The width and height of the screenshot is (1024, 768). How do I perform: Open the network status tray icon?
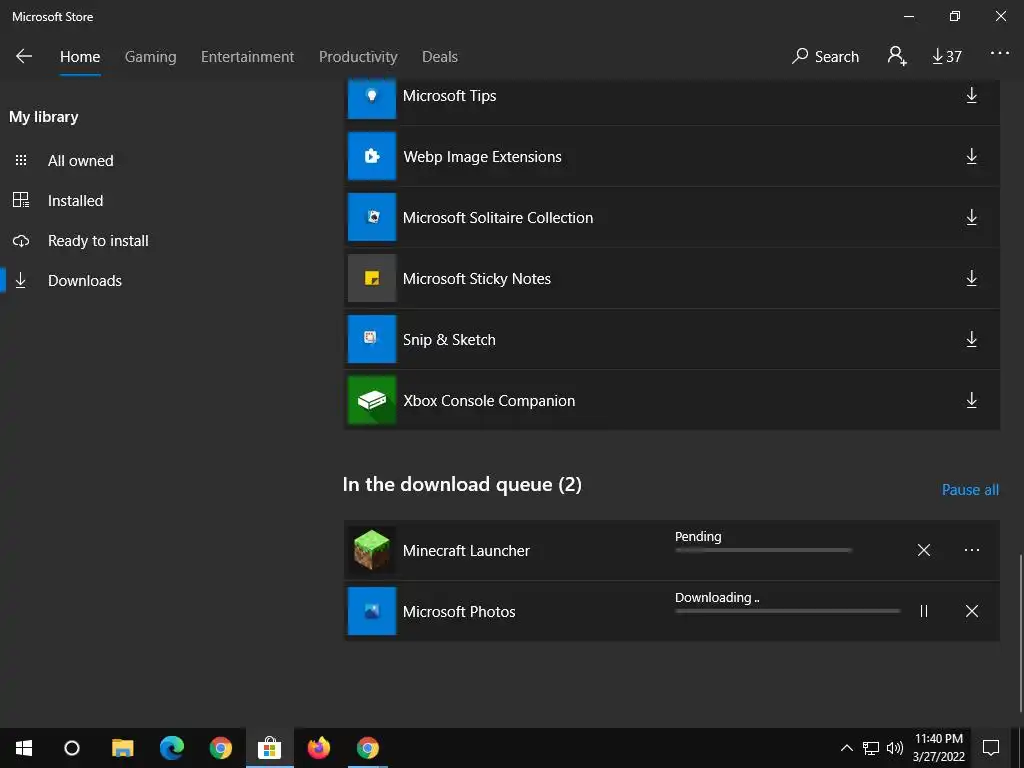(871, 748)
